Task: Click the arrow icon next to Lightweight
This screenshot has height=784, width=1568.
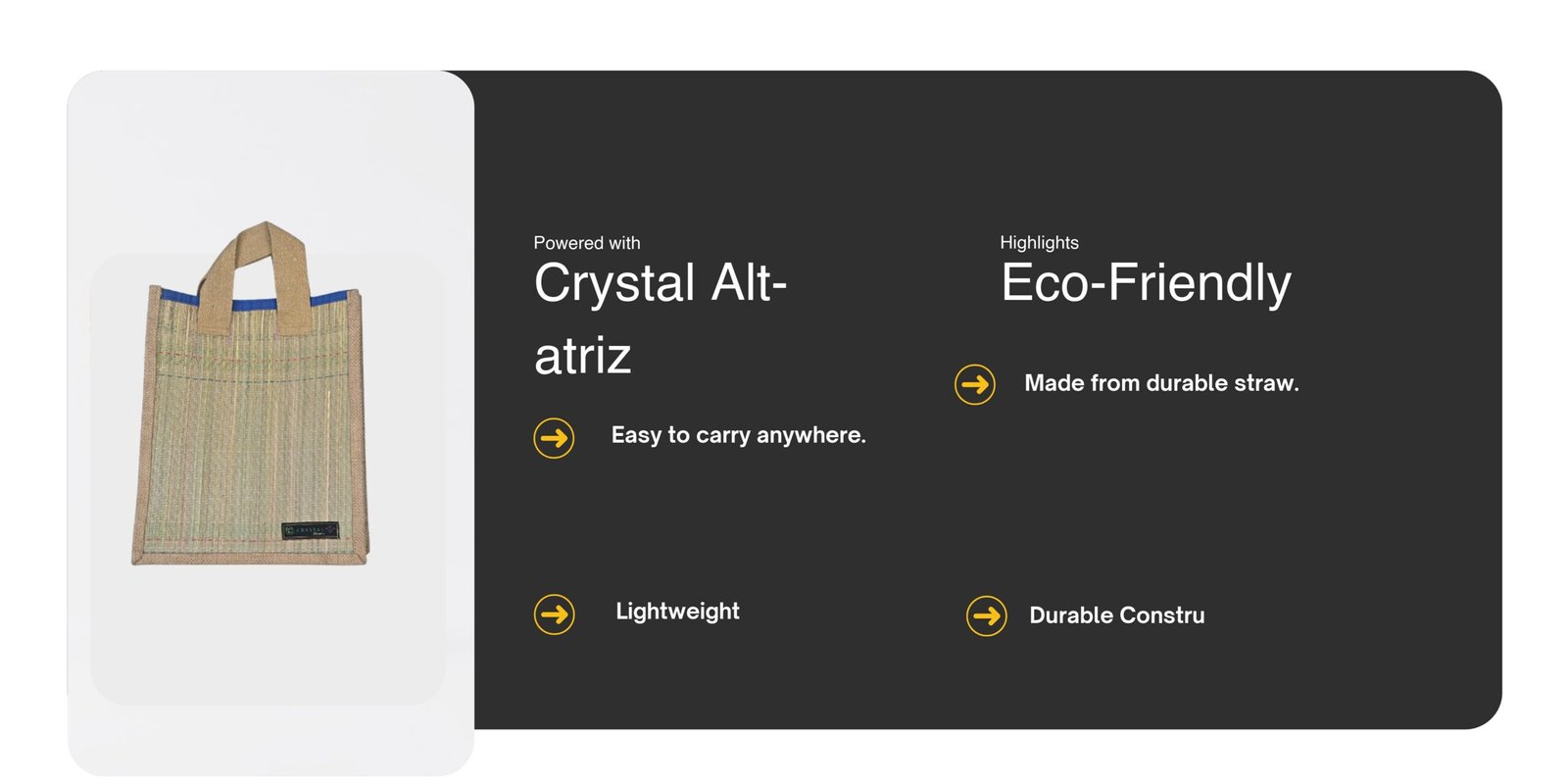Action: pos(554,614)
